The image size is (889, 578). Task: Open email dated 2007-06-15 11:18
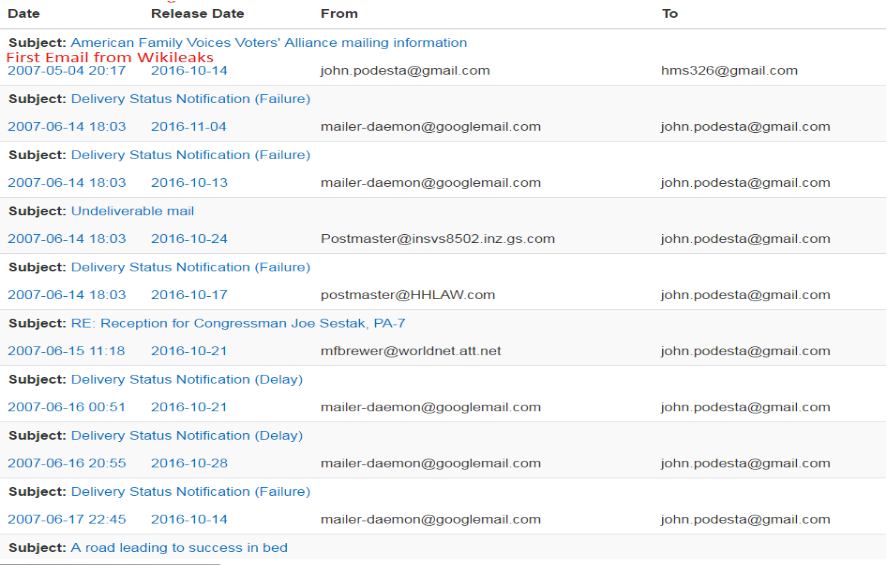point(66,351)
